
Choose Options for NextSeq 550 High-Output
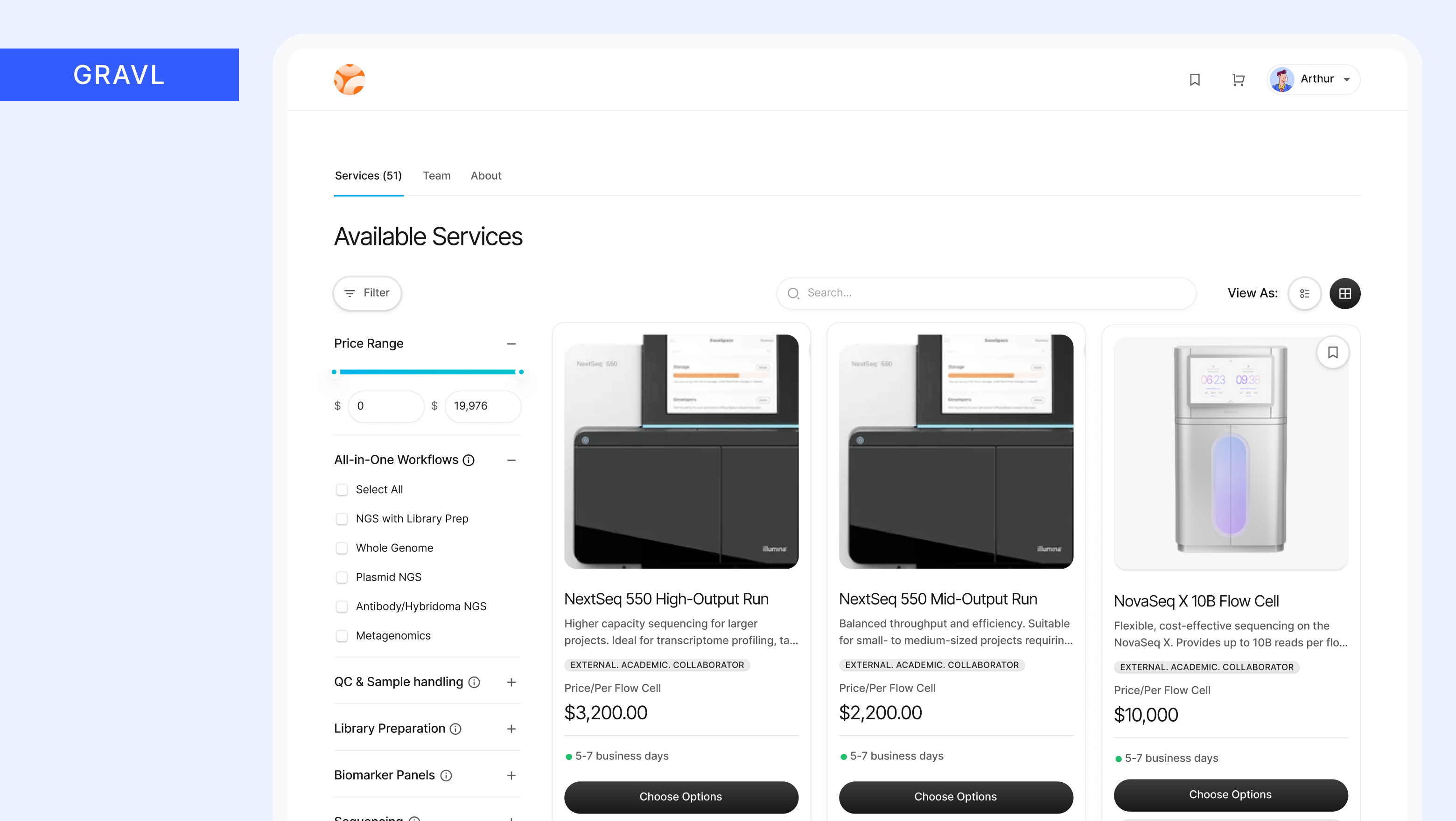(x=681, y=797)
